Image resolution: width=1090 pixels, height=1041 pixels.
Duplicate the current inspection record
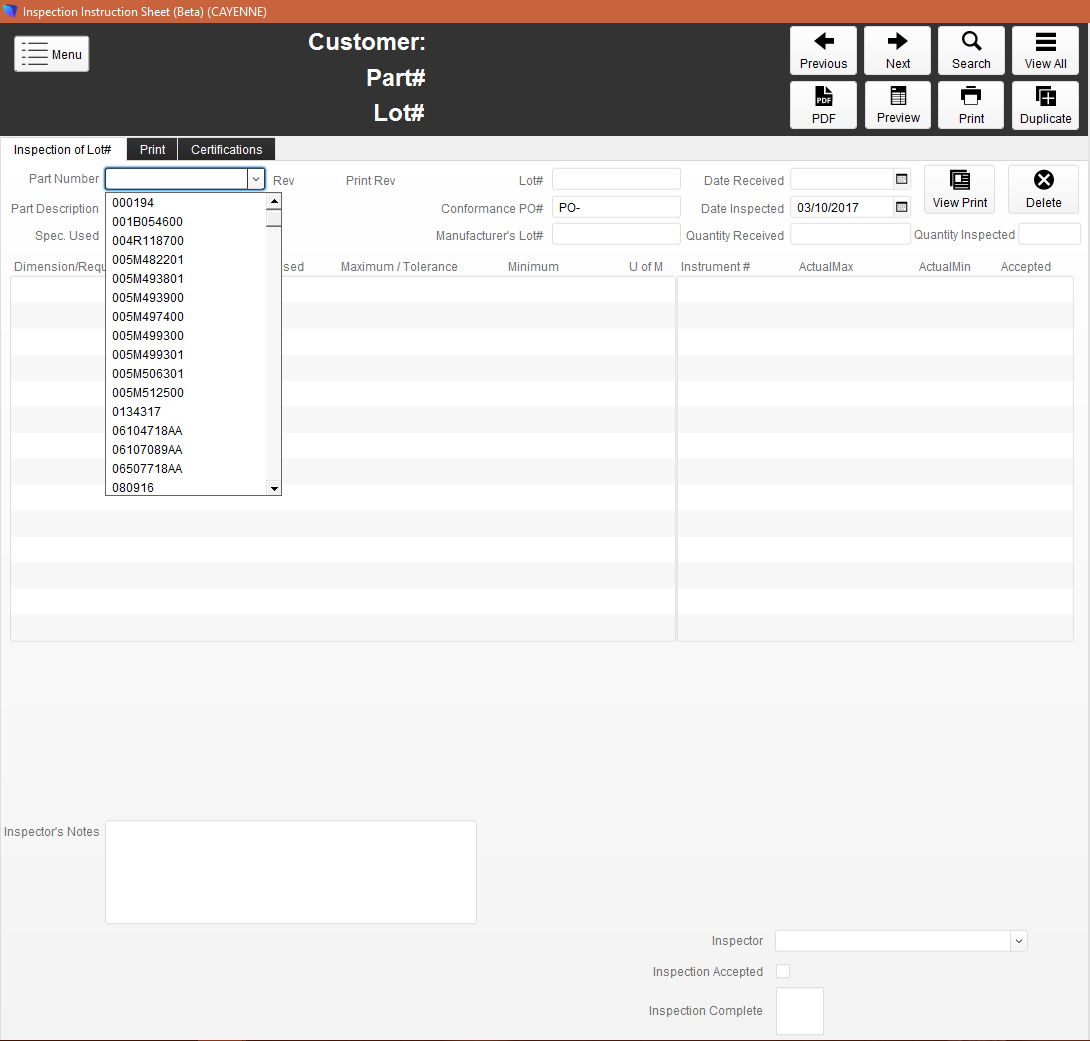tap(1046, 105)
